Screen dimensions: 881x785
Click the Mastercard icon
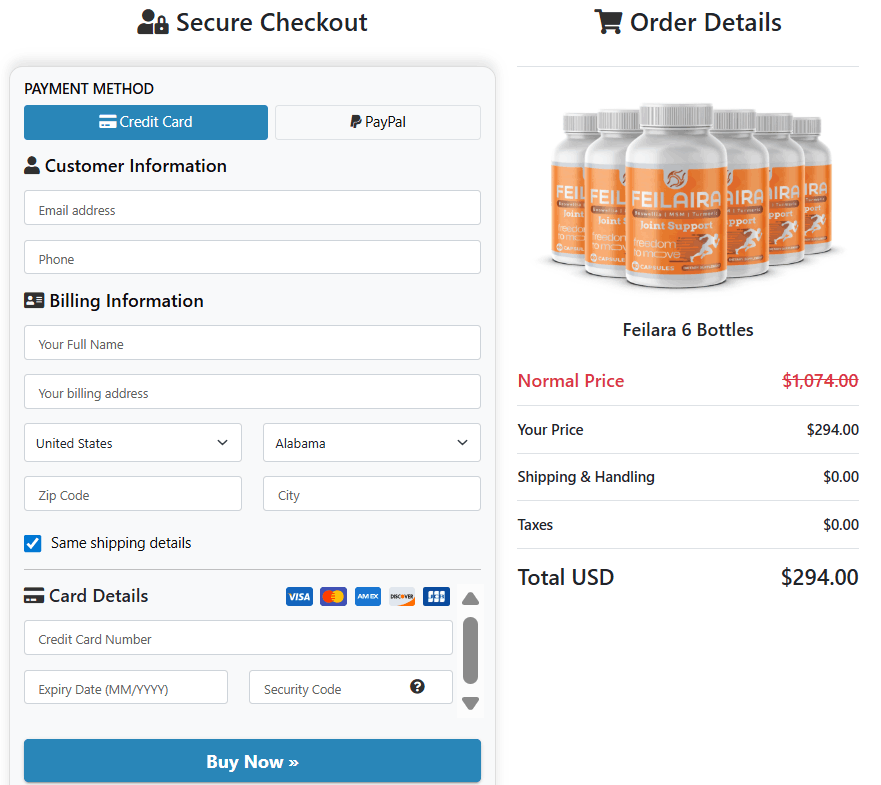[x=333, y=596]
